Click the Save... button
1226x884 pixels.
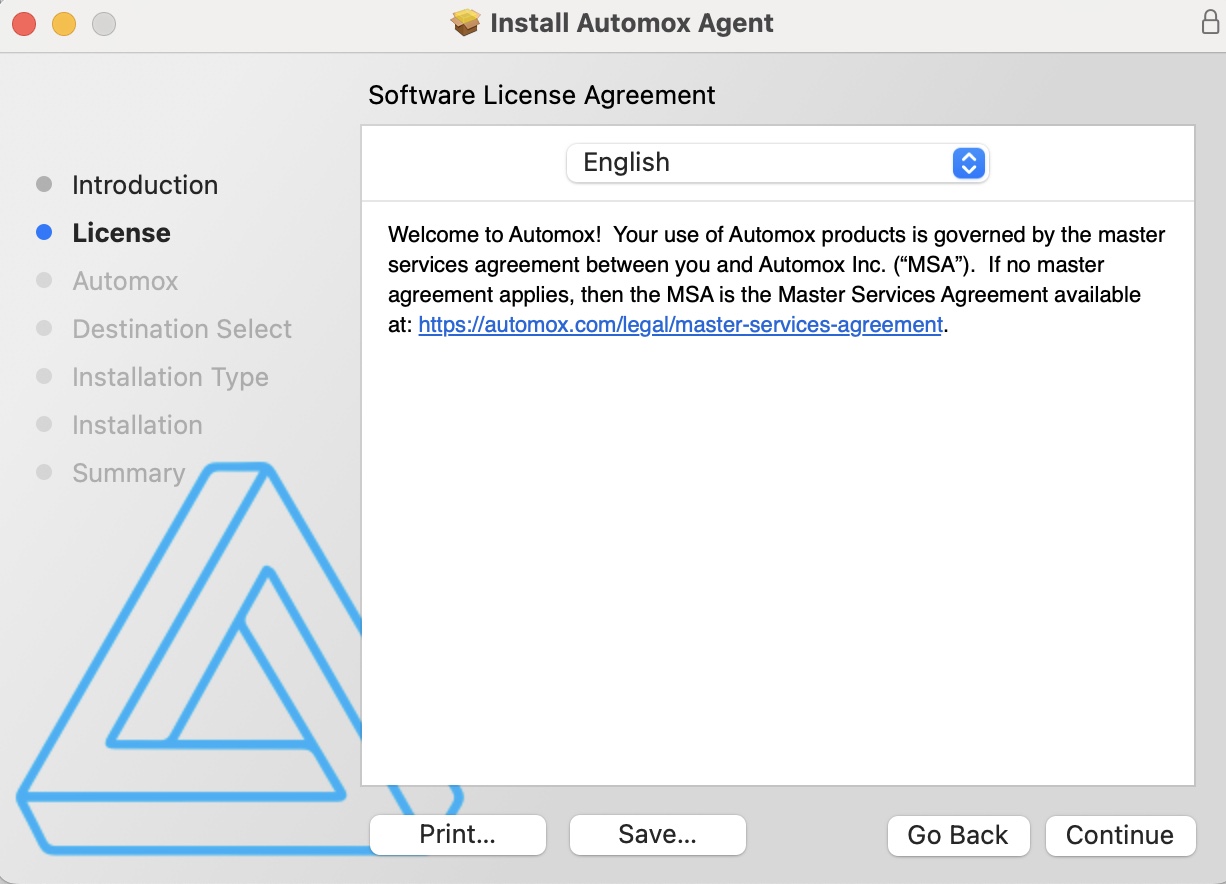pyautogui.click(x=658, y=835)
